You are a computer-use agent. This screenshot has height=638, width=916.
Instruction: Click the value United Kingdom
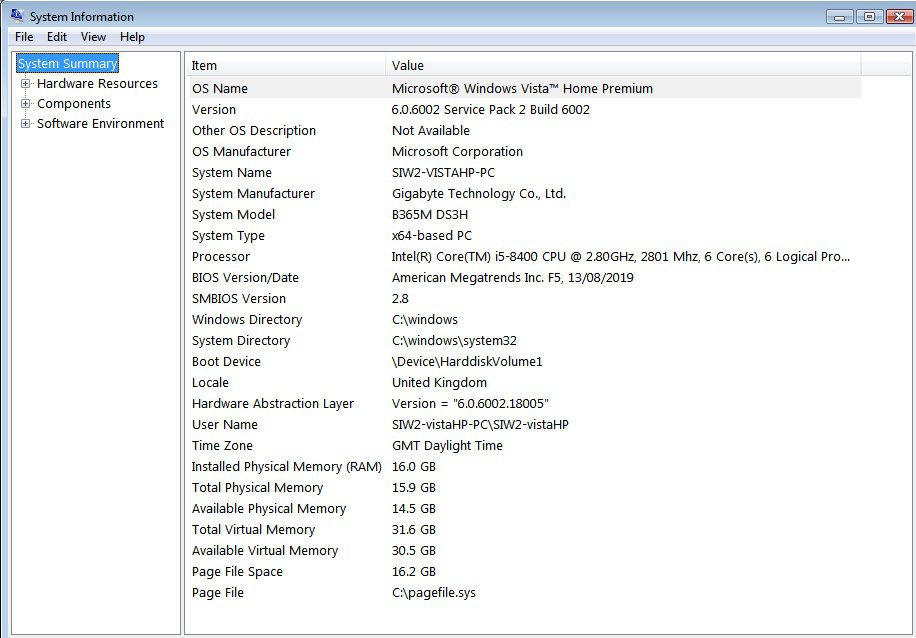439,383
